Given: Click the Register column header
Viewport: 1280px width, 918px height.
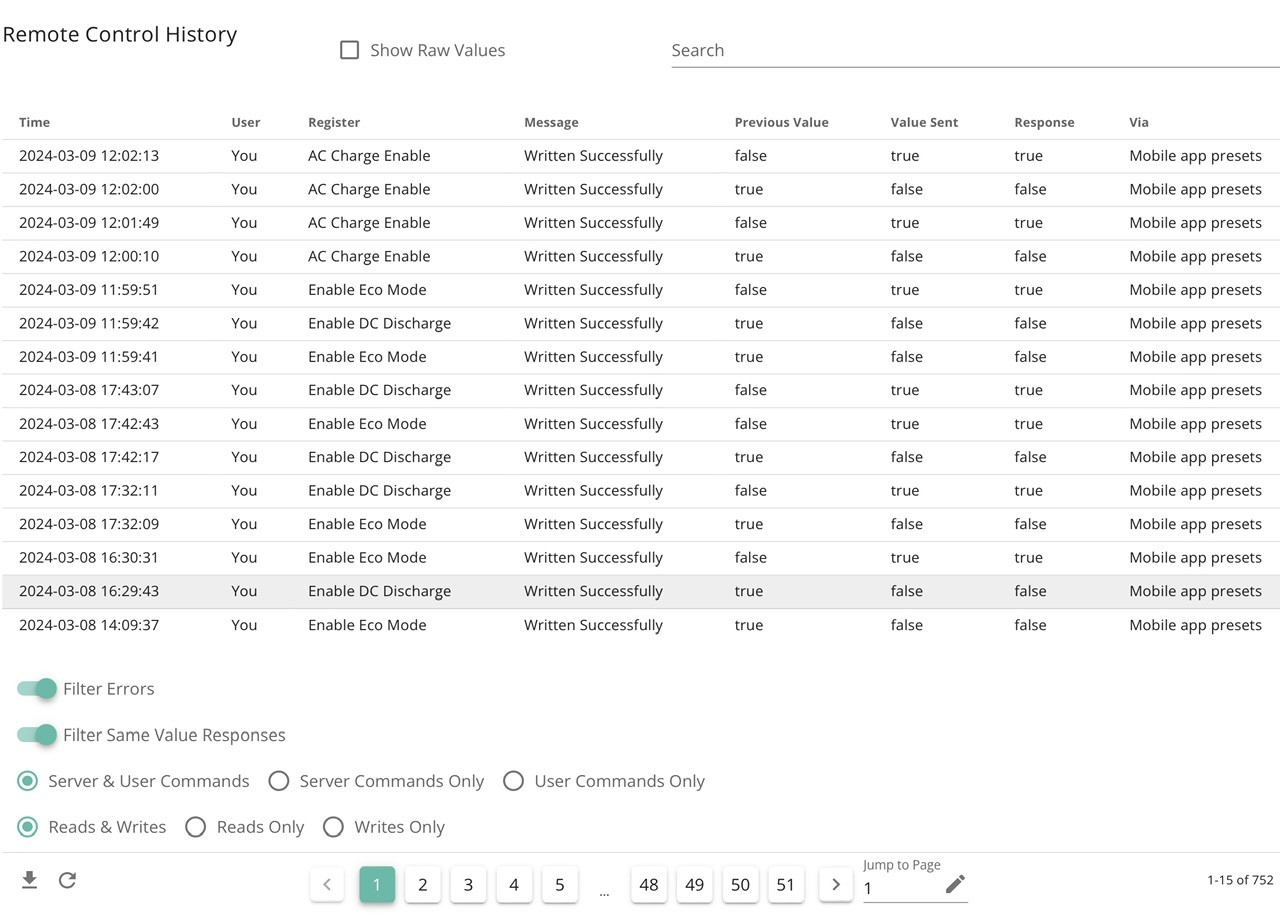Looking at the screenshot, I should point(334,122).
